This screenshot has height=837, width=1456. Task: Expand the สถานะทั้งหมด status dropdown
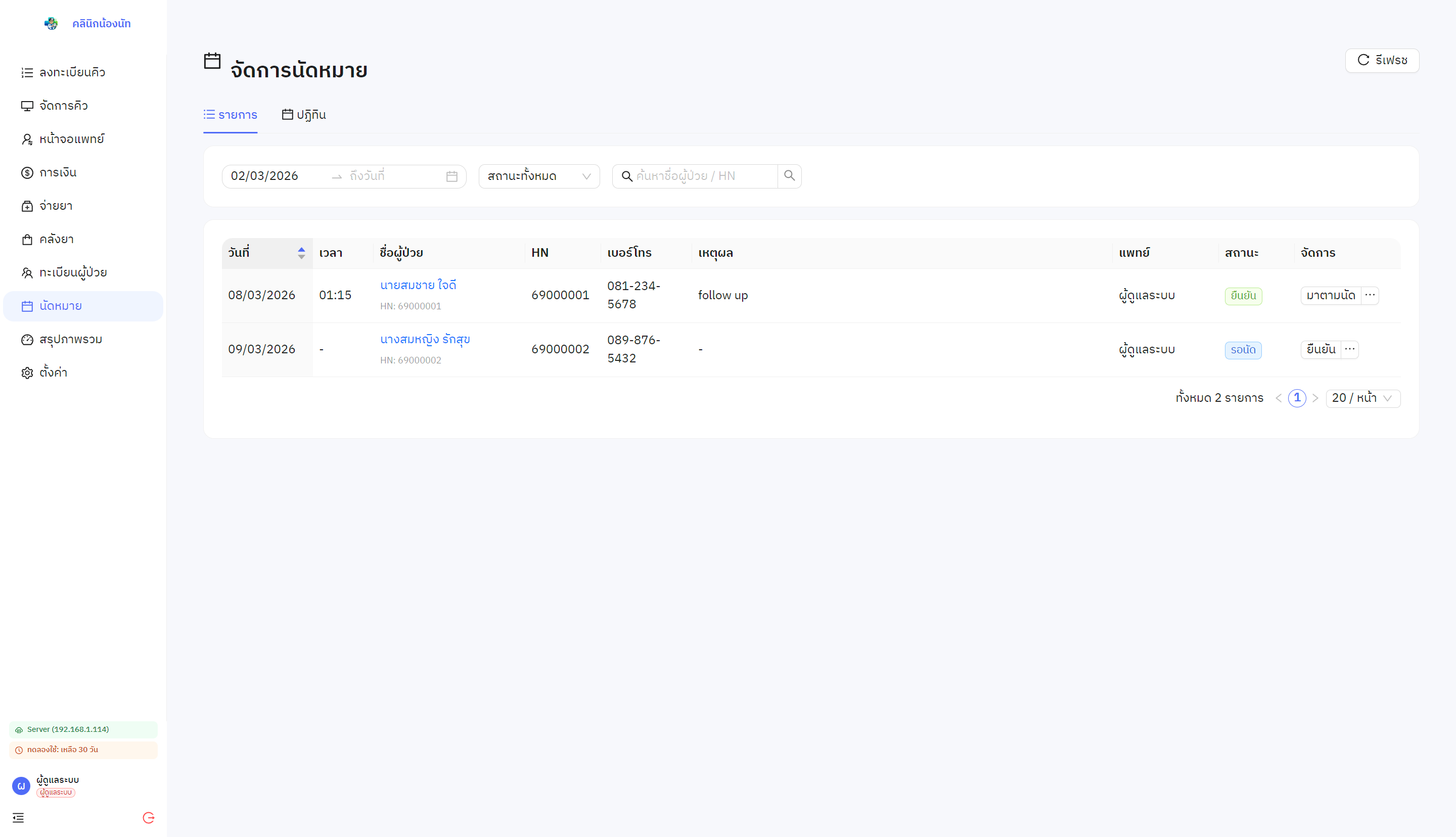[538, 176]
